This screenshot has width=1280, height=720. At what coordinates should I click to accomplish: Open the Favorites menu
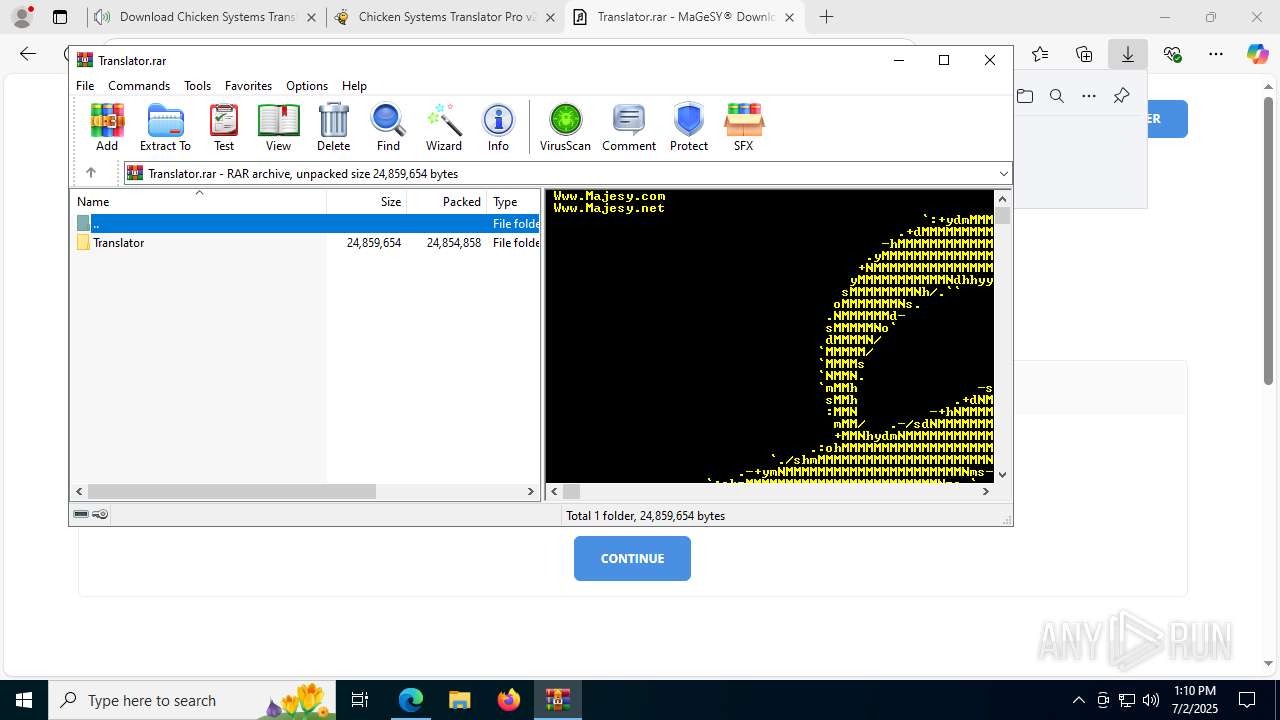[x=248, y=86]
